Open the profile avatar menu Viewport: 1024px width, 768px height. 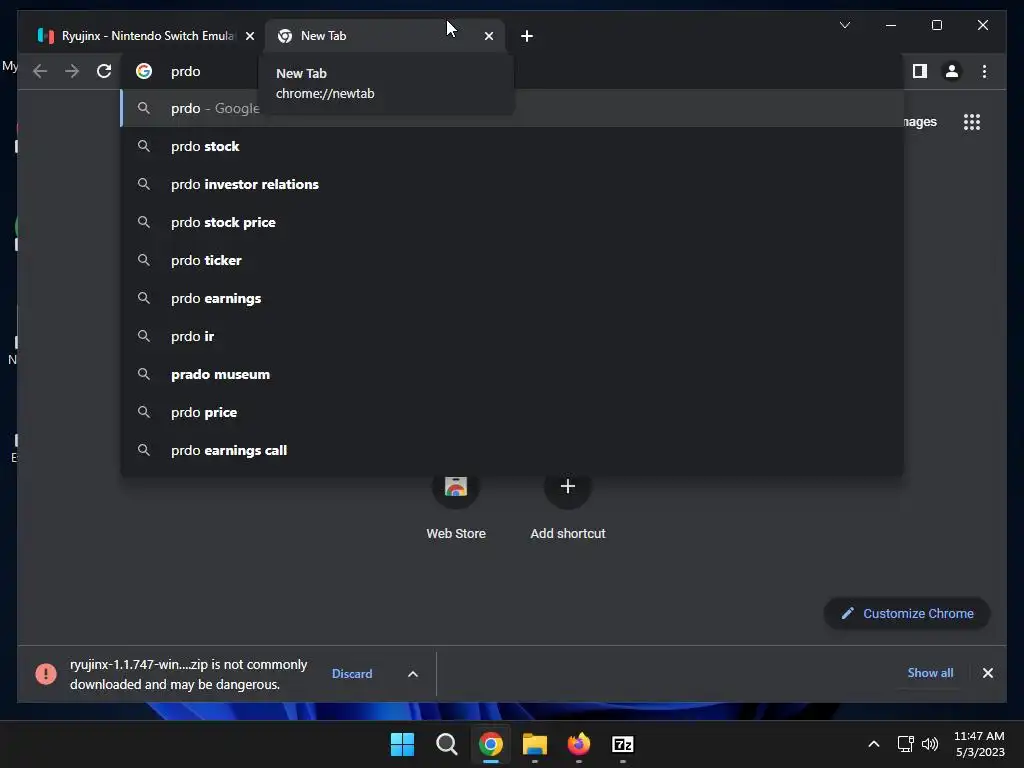pos(952,71)
